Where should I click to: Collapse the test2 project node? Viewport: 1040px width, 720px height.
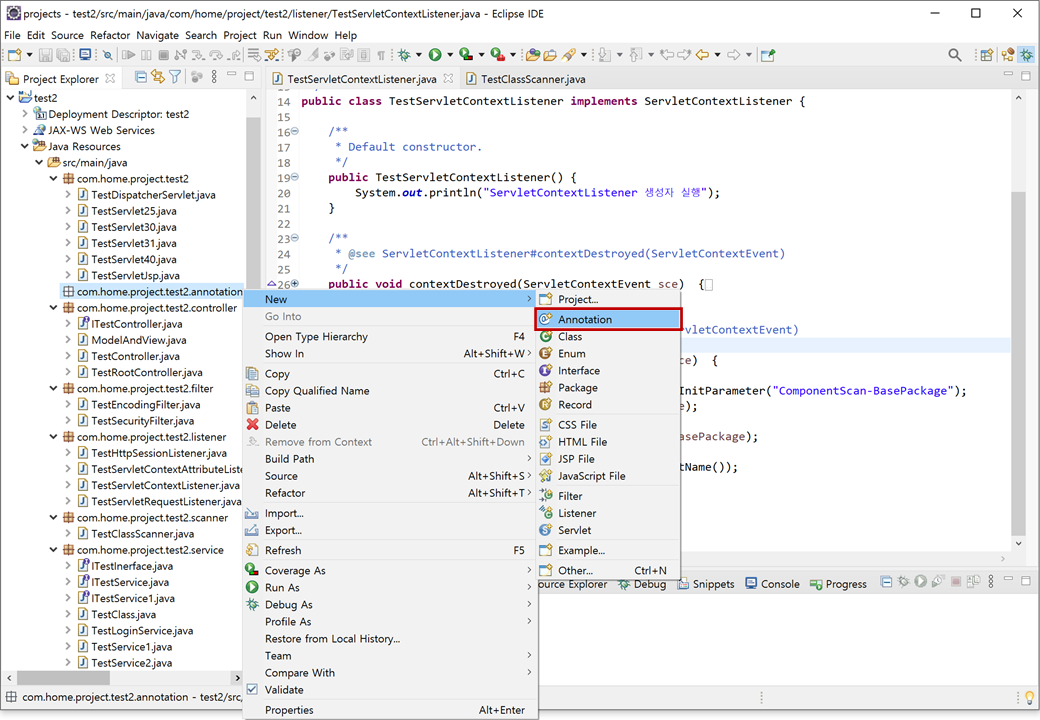(x=10, y=97)
